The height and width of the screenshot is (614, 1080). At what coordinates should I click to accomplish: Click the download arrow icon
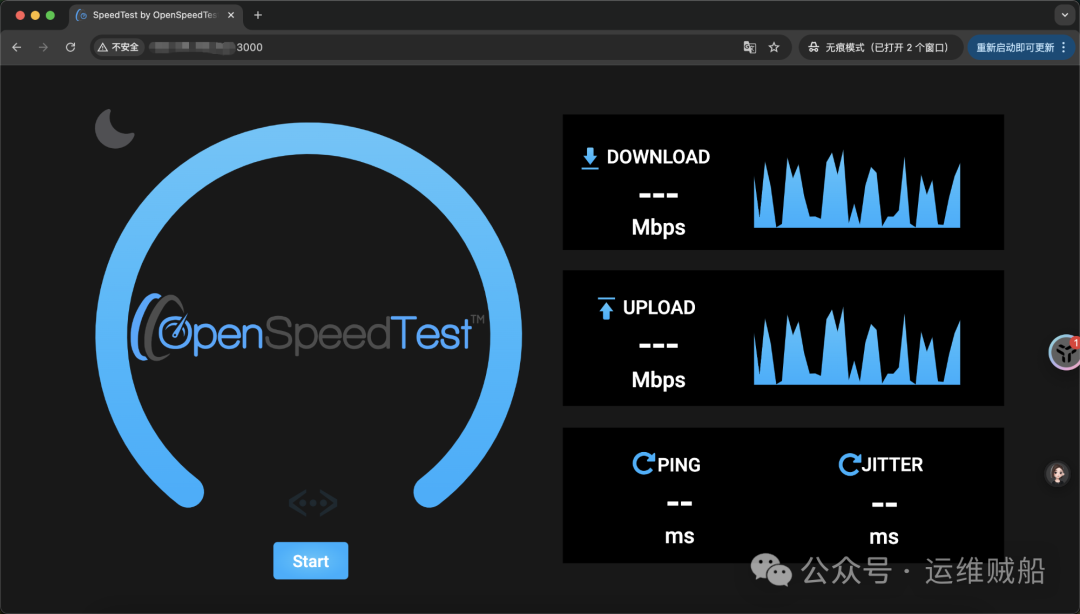590,158
